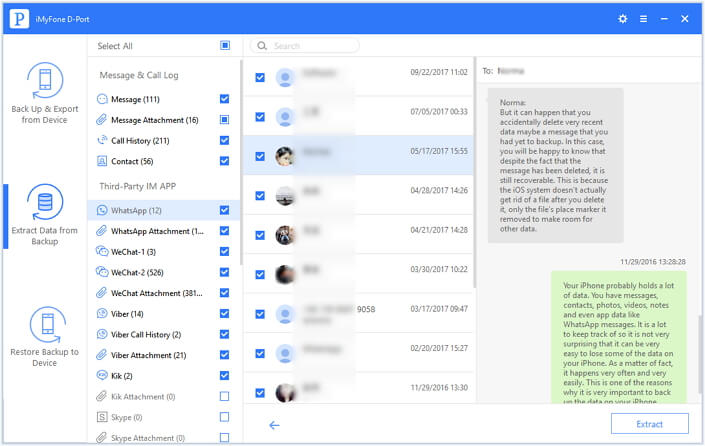
Task: Click the Message category icon
Action: 102,99
